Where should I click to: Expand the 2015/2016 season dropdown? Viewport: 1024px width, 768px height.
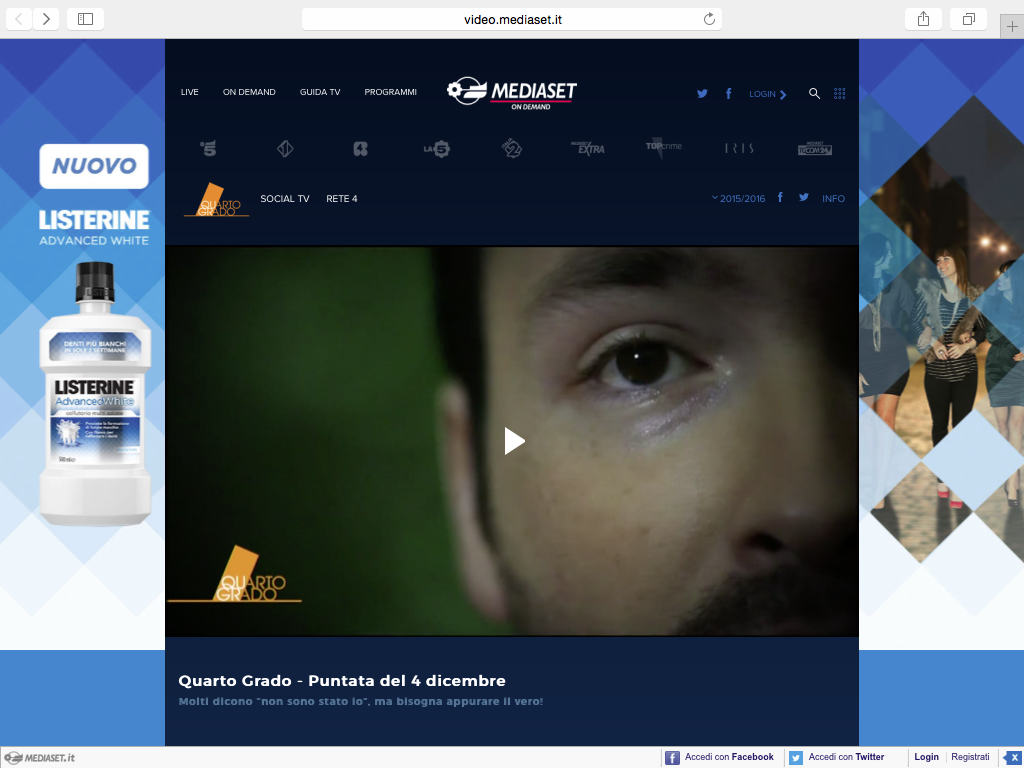pos(738,198)
